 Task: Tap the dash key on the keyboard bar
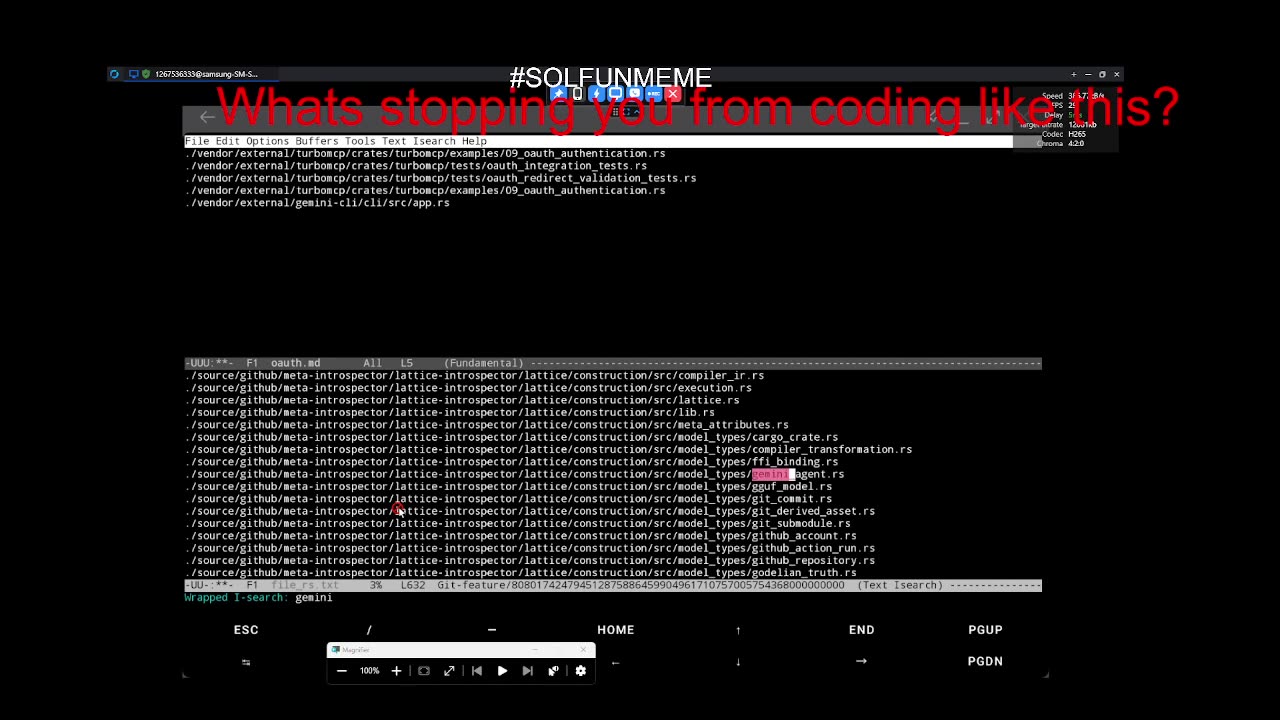pyautogui.click(x=492, y=630)
